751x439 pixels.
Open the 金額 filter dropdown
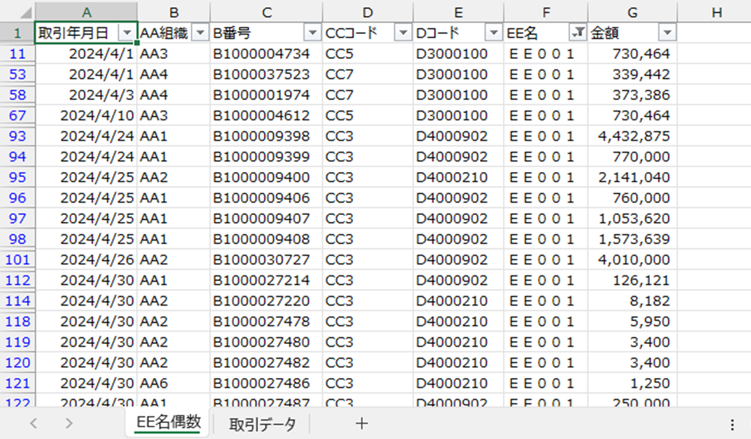click(x=666, y=32)
